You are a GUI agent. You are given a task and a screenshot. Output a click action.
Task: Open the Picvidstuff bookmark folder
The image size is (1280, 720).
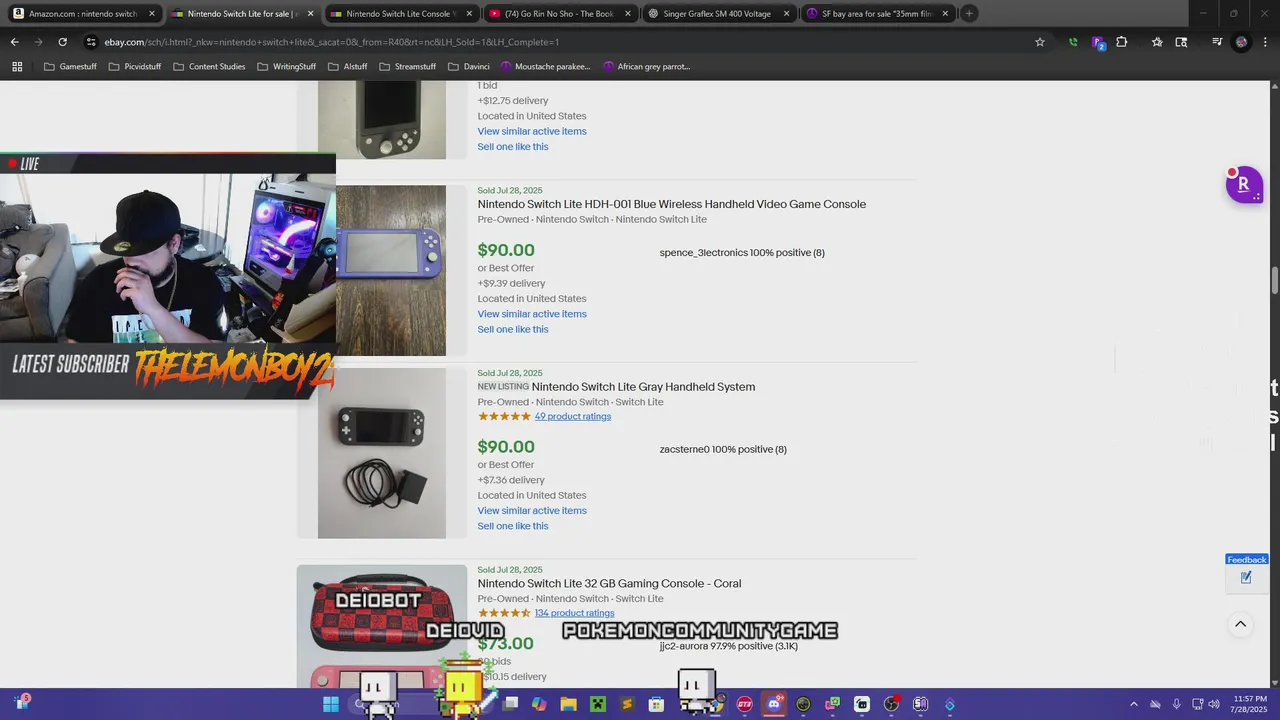tap(135, 67)
